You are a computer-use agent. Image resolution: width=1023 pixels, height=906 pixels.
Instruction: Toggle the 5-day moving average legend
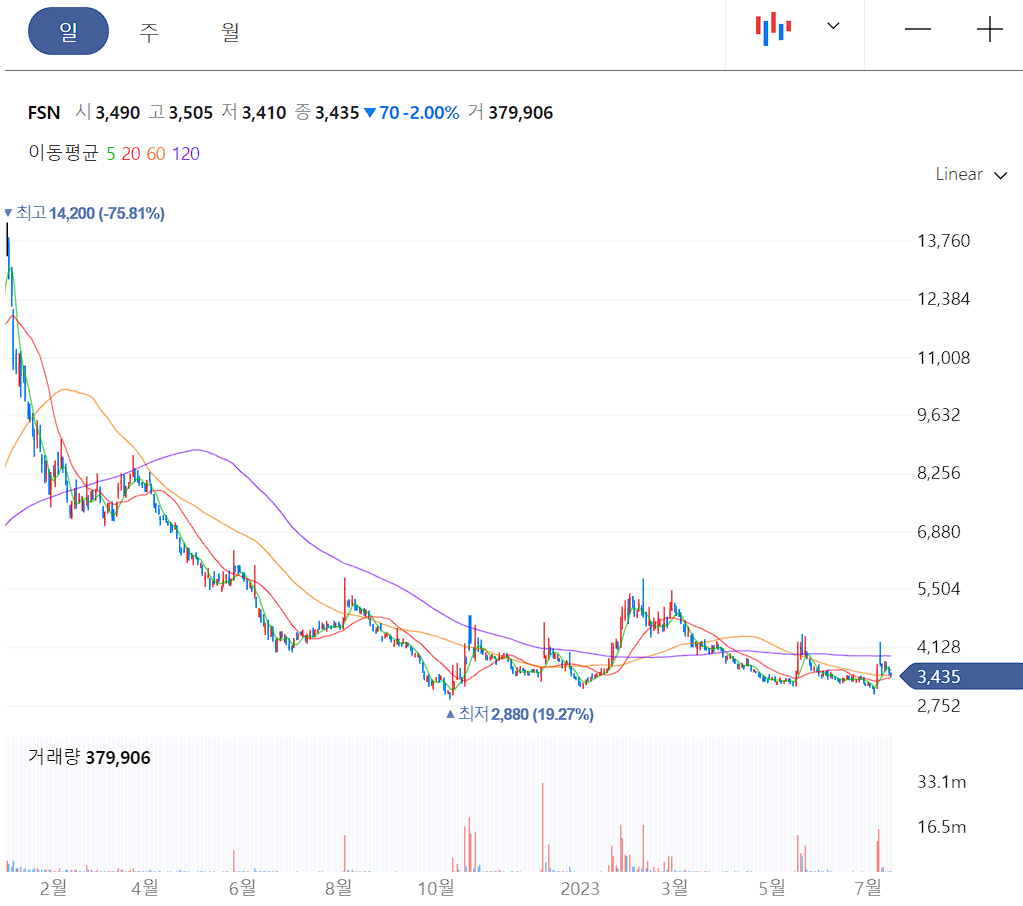tap(111, 155)
